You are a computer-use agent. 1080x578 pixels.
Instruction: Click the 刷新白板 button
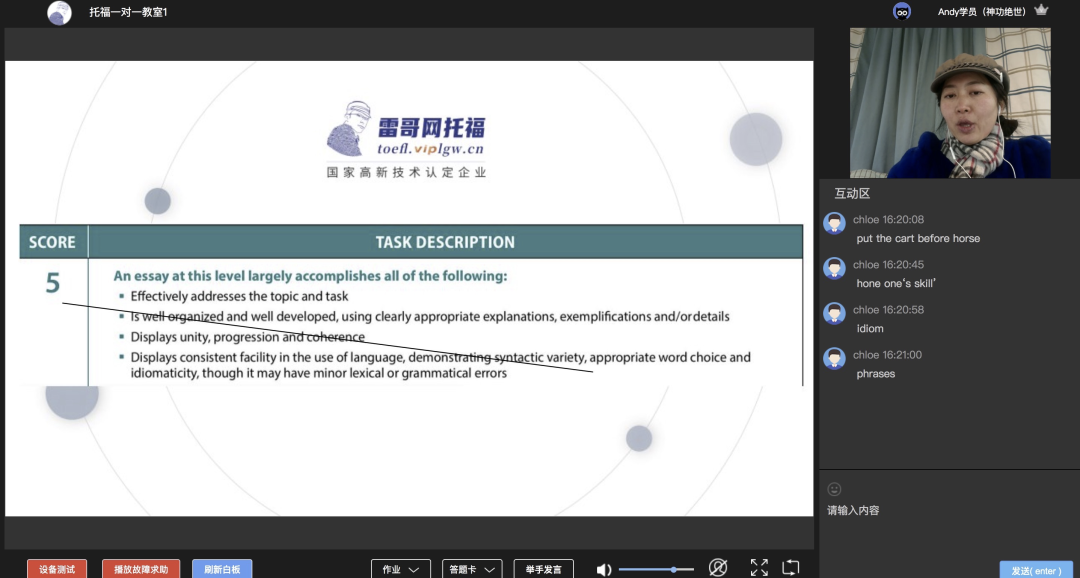[221, 567]
